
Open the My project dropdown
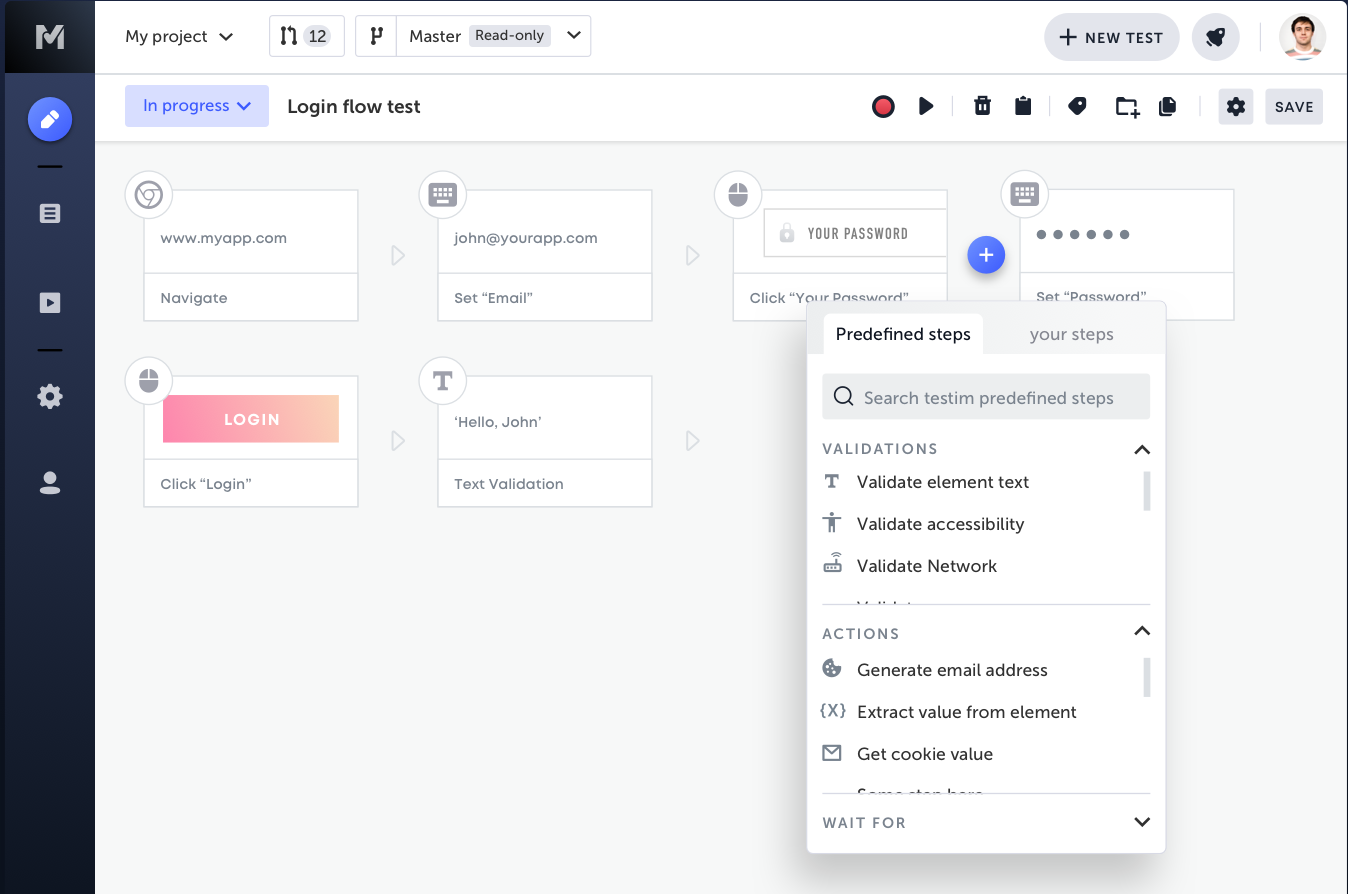(179, 36)
